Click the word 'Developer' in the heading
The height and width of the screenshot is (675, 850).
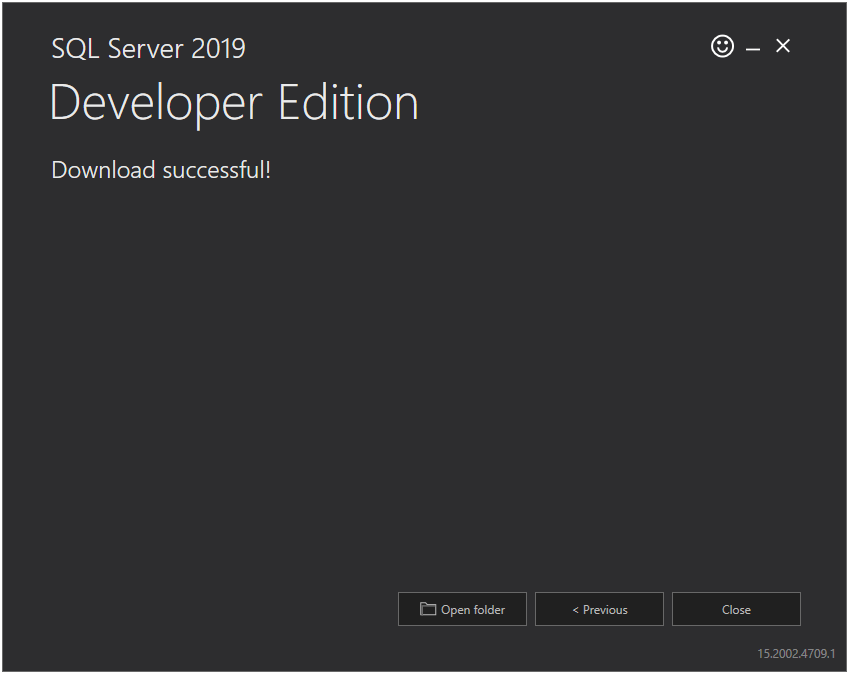156,104
